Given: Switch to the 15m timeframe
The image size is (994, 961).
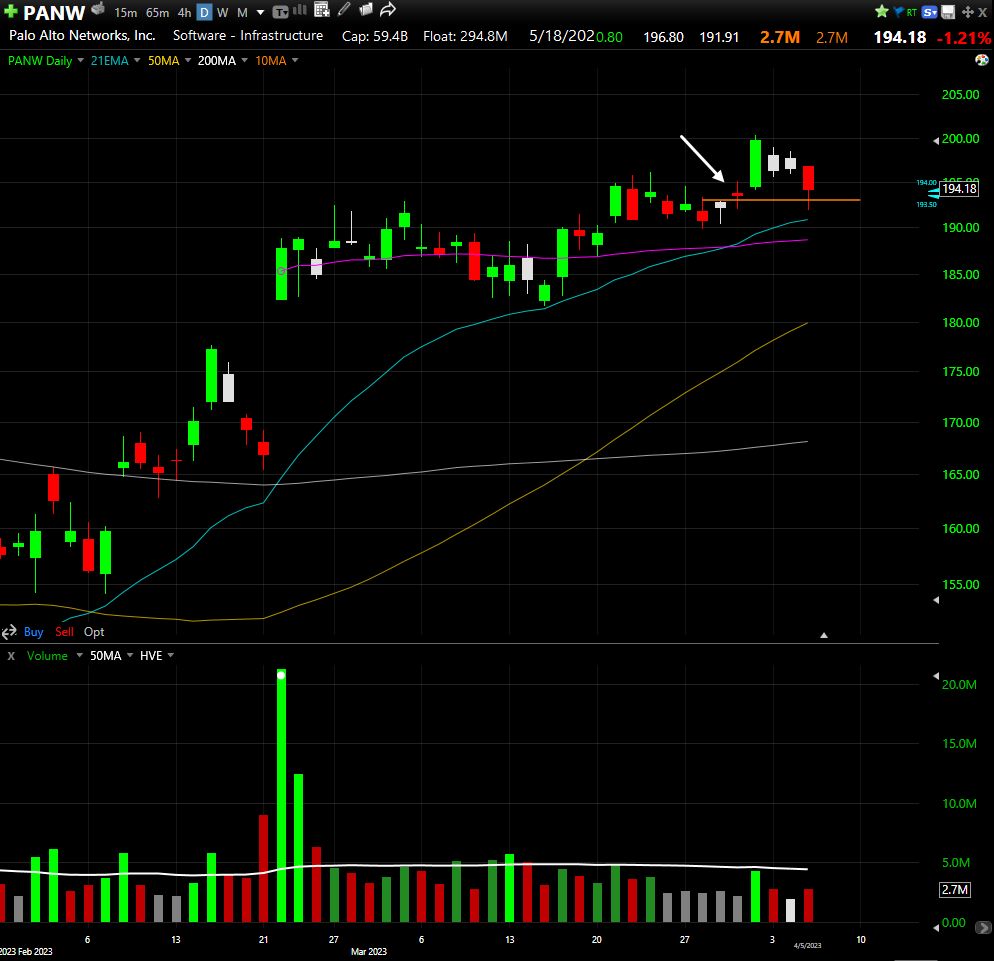Looking at the screenshot, I should tap(126, 13).
